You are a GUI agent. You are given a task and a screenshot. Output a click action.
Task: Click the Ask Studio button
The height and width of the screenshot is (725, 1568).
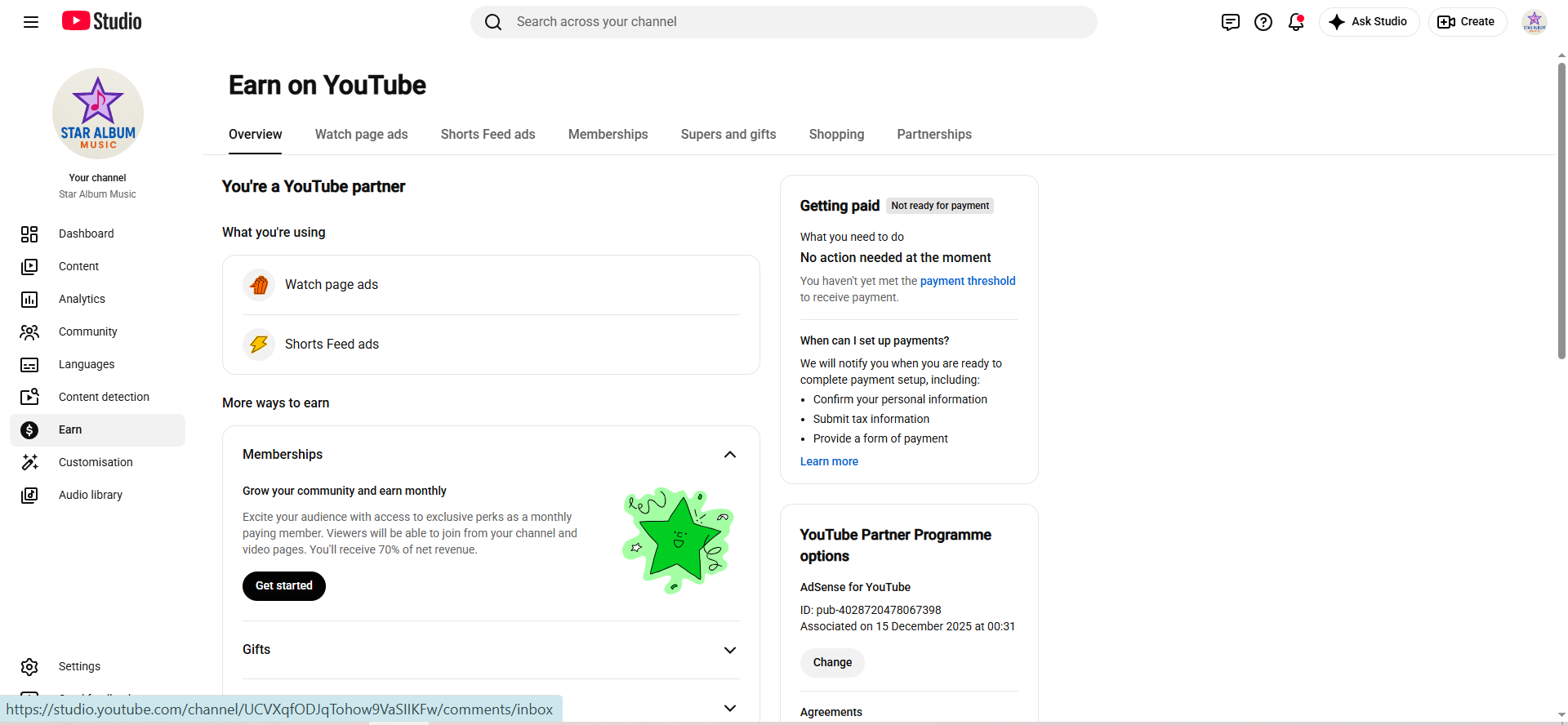click(x=1369, y=22)
